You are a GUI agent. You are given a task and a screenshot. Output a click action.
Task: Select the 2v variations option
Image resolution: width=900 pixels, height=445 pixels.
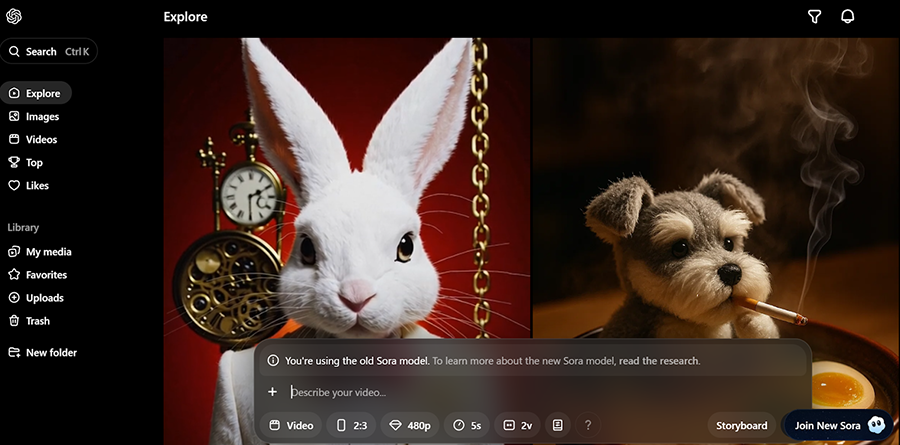[518, 425]
